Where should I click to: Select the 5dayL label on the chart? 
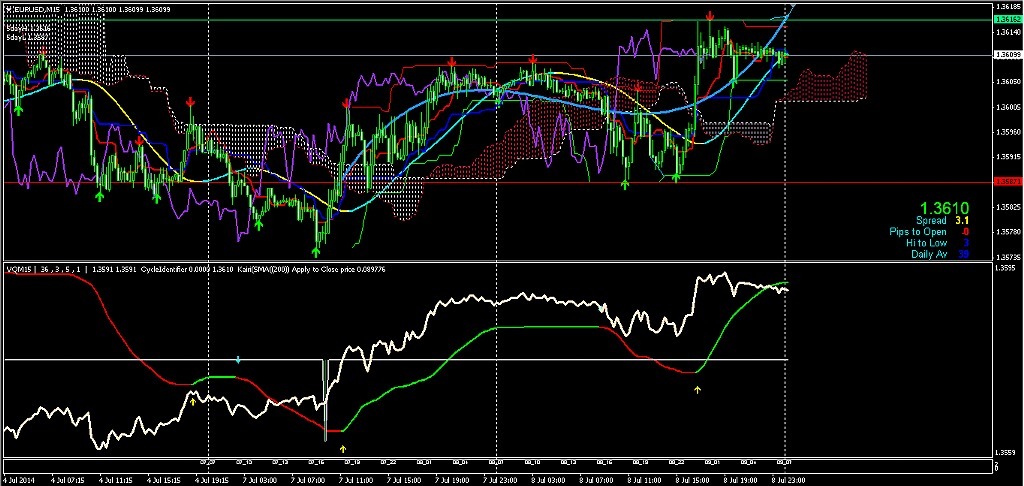pyautogui.click(x=27, y=39)
